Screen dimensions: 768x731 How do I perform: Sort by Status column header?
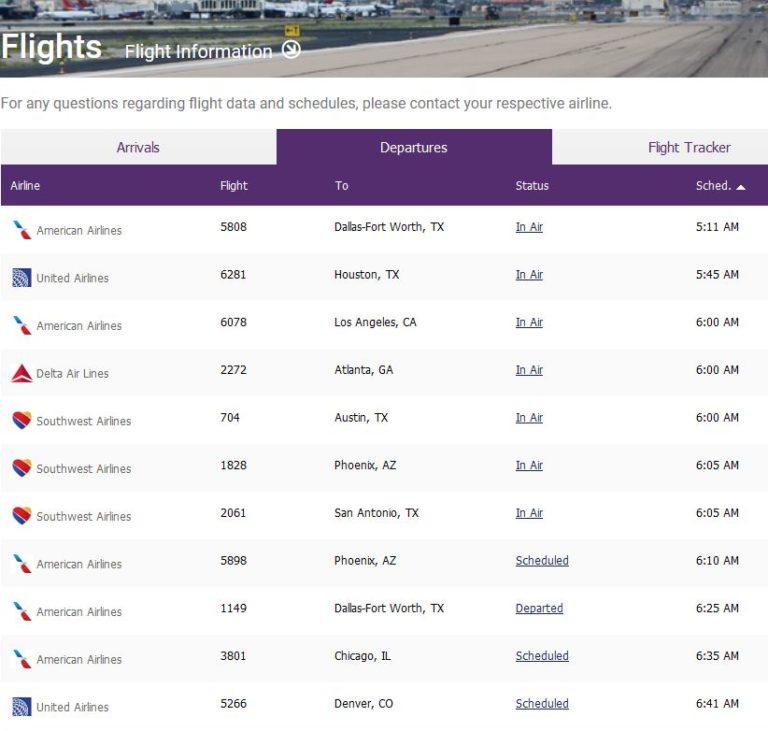click(532, 186)
